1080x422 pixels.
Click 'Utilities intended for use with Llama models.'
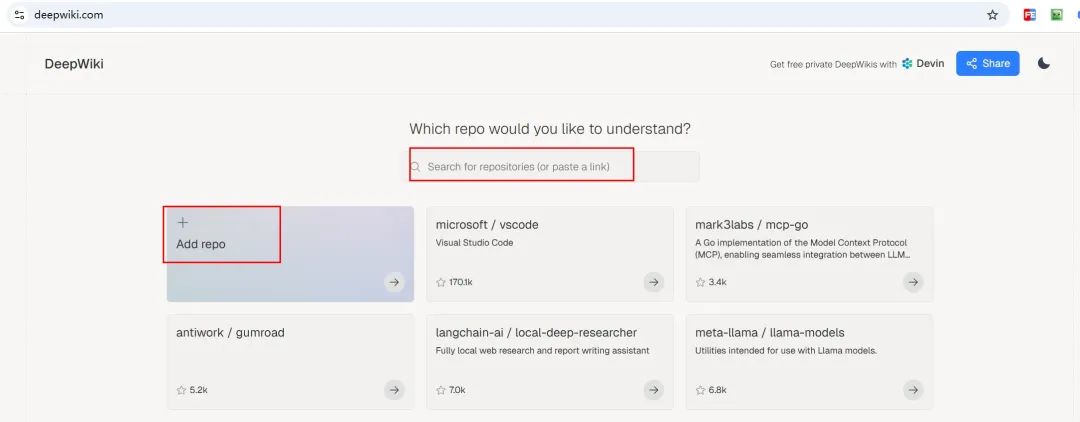click(x=786, y=351)
